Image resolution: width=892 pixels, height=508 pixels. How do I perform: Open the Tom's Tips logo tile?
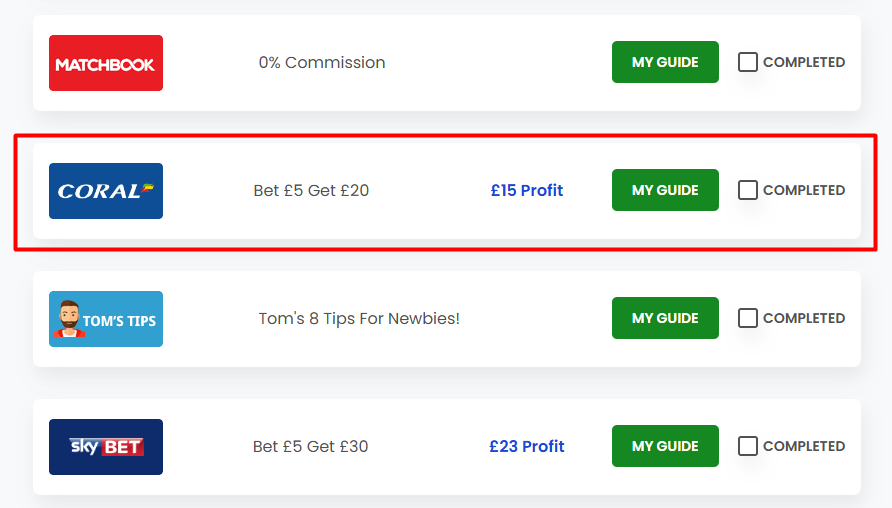106,319
